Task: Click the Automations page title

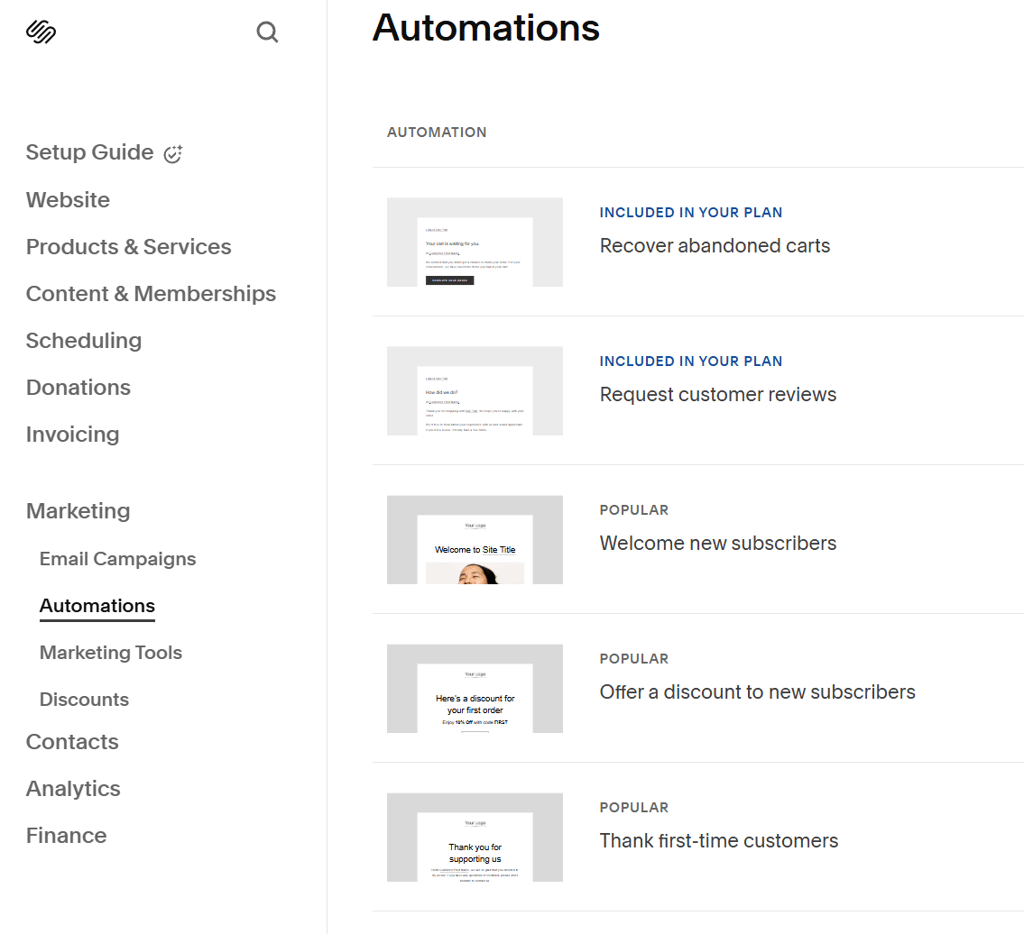Action: (x=486, y=28)
